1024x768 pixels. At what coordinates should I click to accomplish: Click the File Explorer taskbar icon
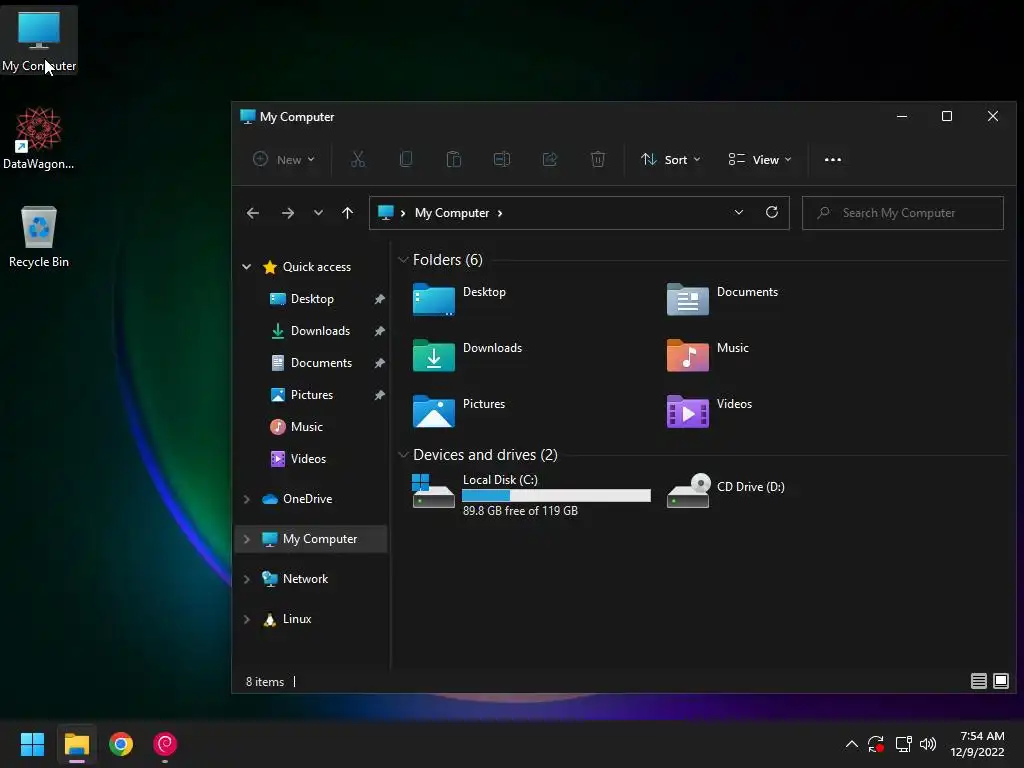76,744
